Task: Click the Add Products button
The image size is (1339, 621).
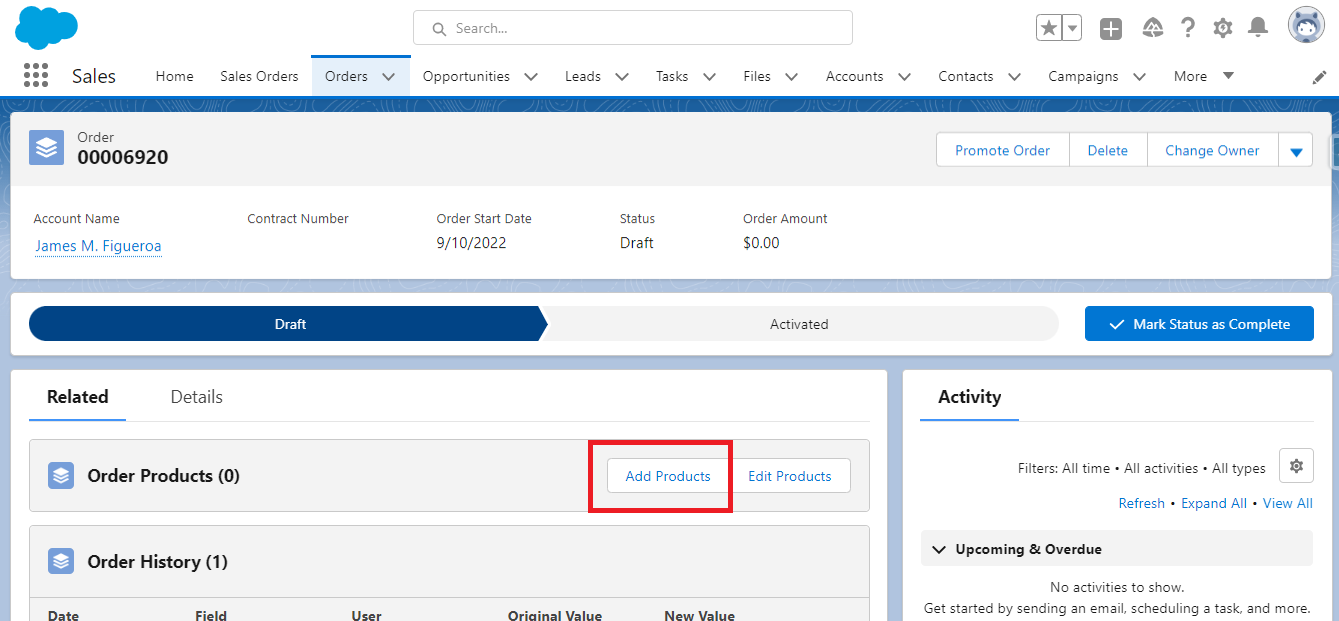Action: pyautogui.click(x=668, y=476)
